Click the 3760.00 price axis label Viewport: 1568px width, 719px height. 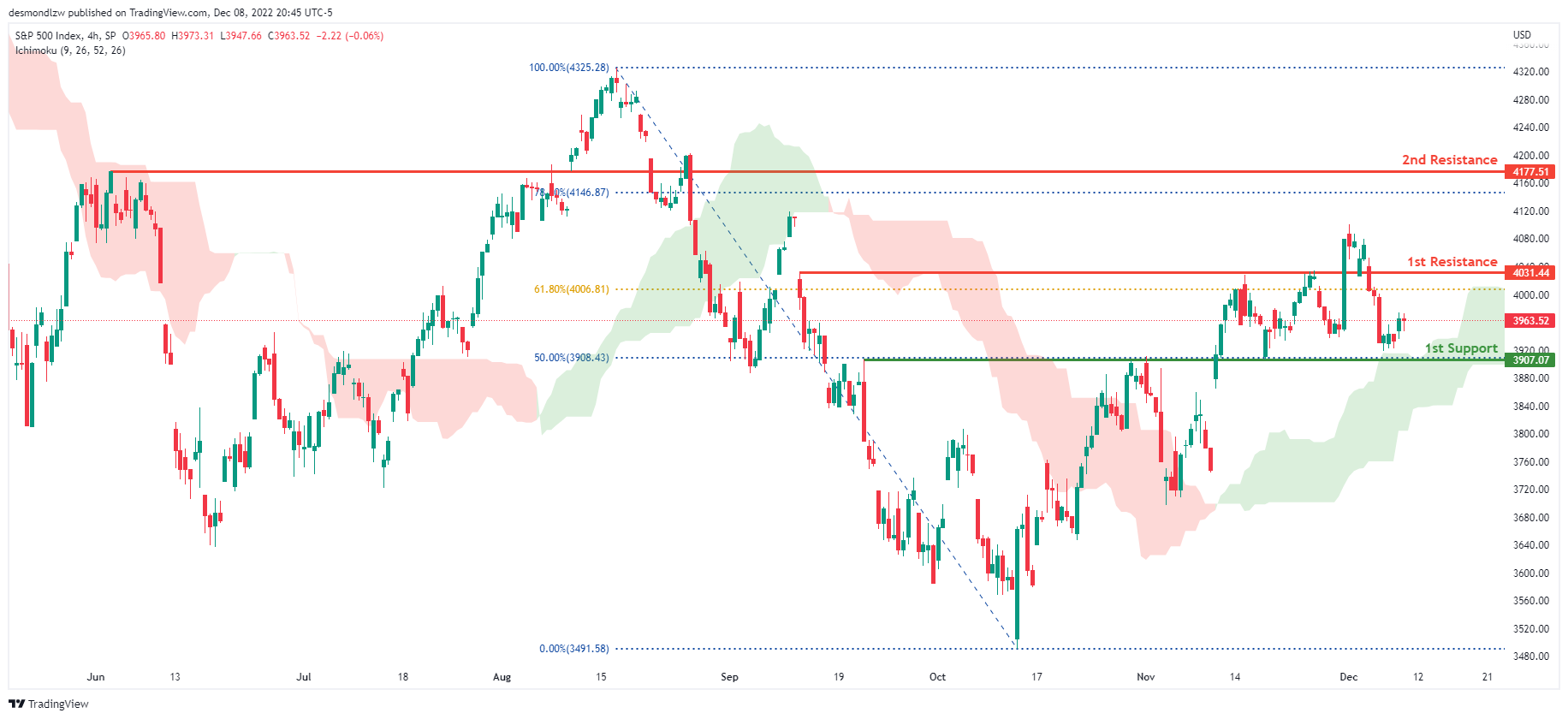(x=1531, y=462)
